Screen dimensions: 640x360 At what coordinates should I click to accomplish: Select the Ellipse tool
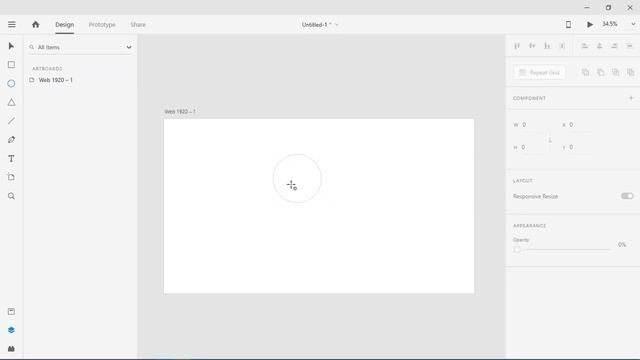pos(11,84)
